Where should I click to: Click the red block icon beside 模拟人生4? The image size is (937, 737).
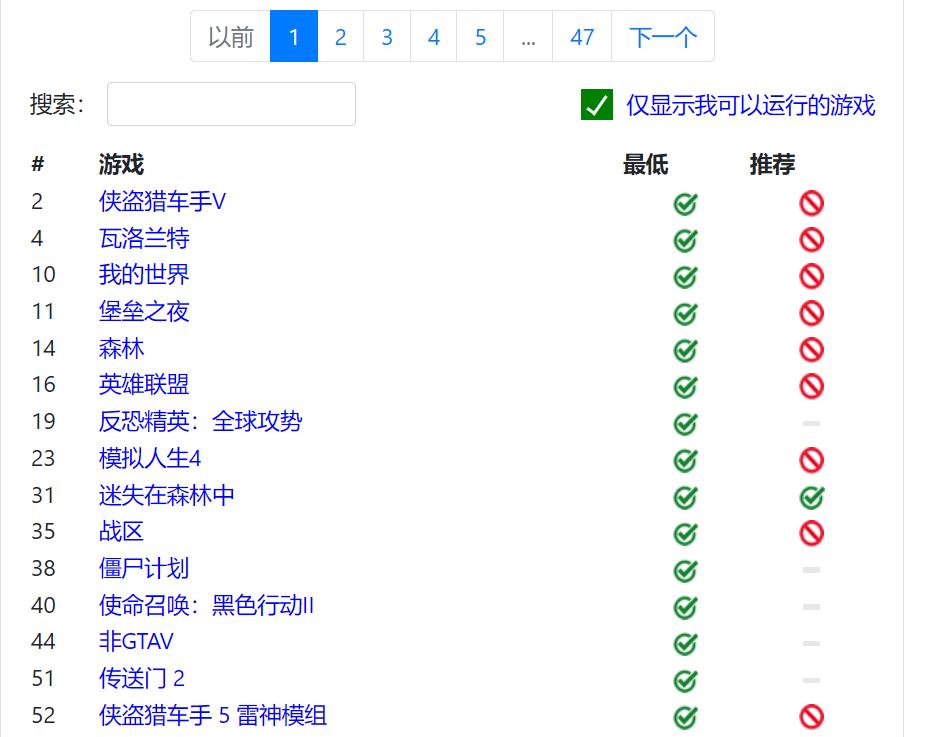click(811, 460)
